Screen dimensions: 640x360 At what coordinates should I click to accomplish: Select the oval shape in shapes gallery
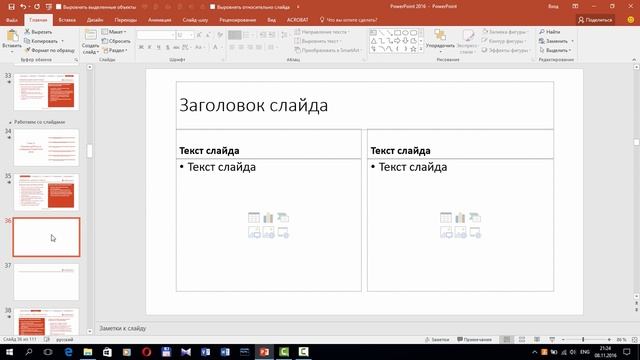pyautogui.click(x=405, y=33)
